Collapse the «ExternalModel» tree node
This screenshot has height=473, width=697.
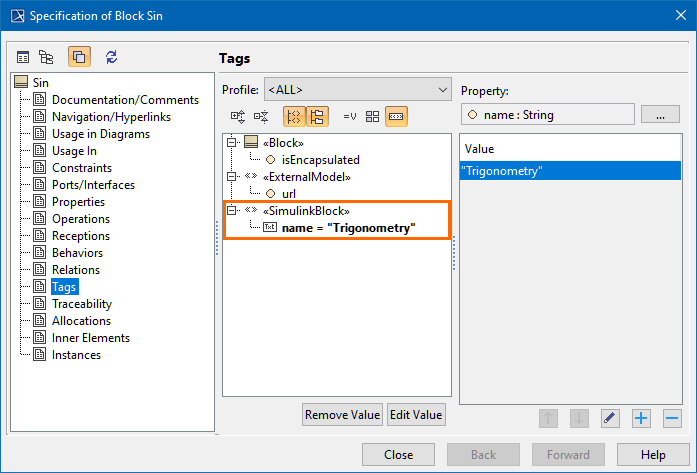pos(230,176)
